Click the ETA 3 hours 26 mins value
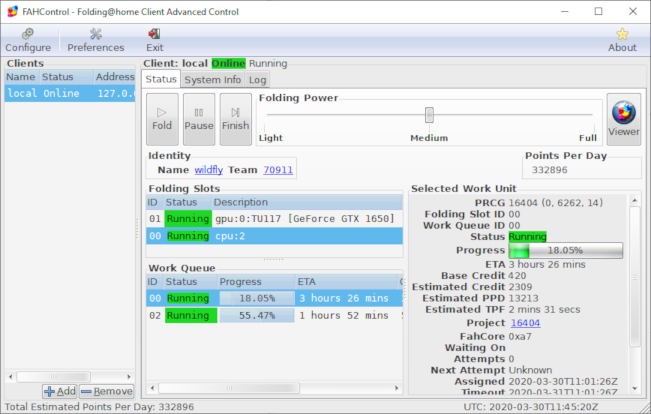 click(547, 265)
